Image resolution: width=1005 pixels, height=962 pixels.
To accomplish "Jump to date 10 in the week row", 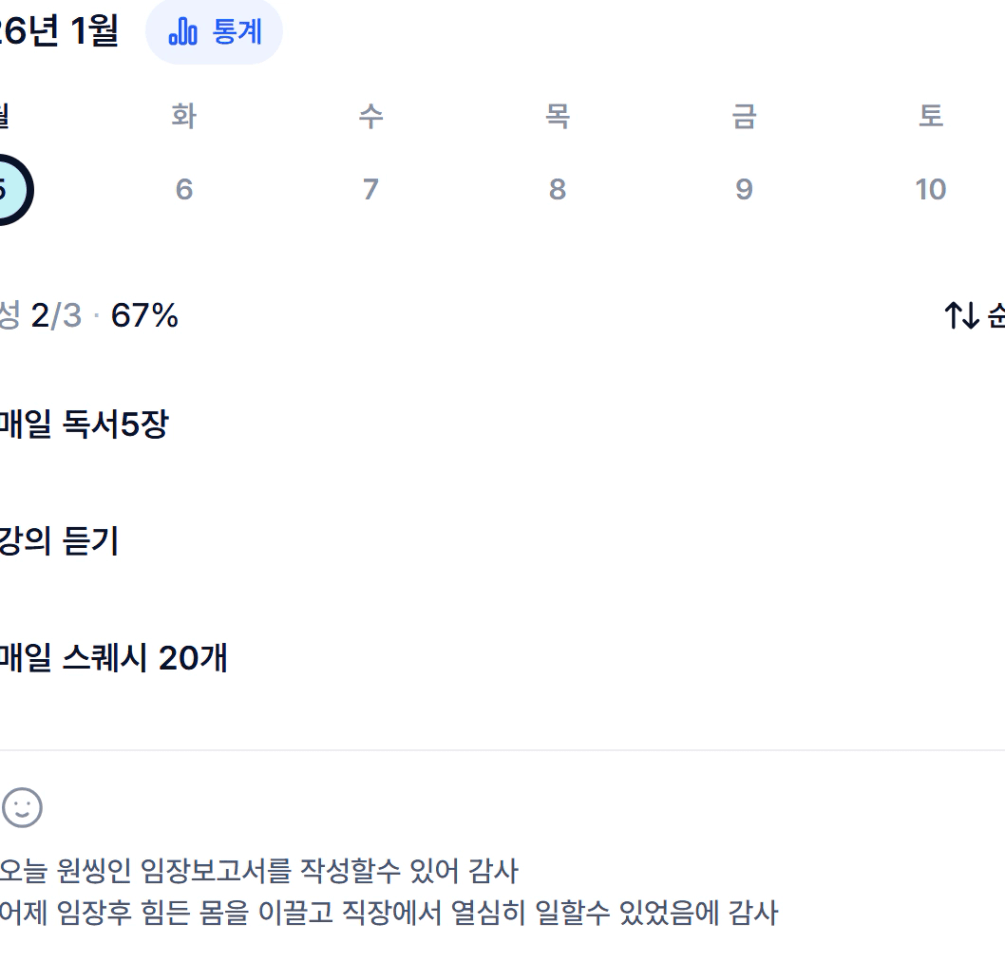I will [x=930, y=190].
